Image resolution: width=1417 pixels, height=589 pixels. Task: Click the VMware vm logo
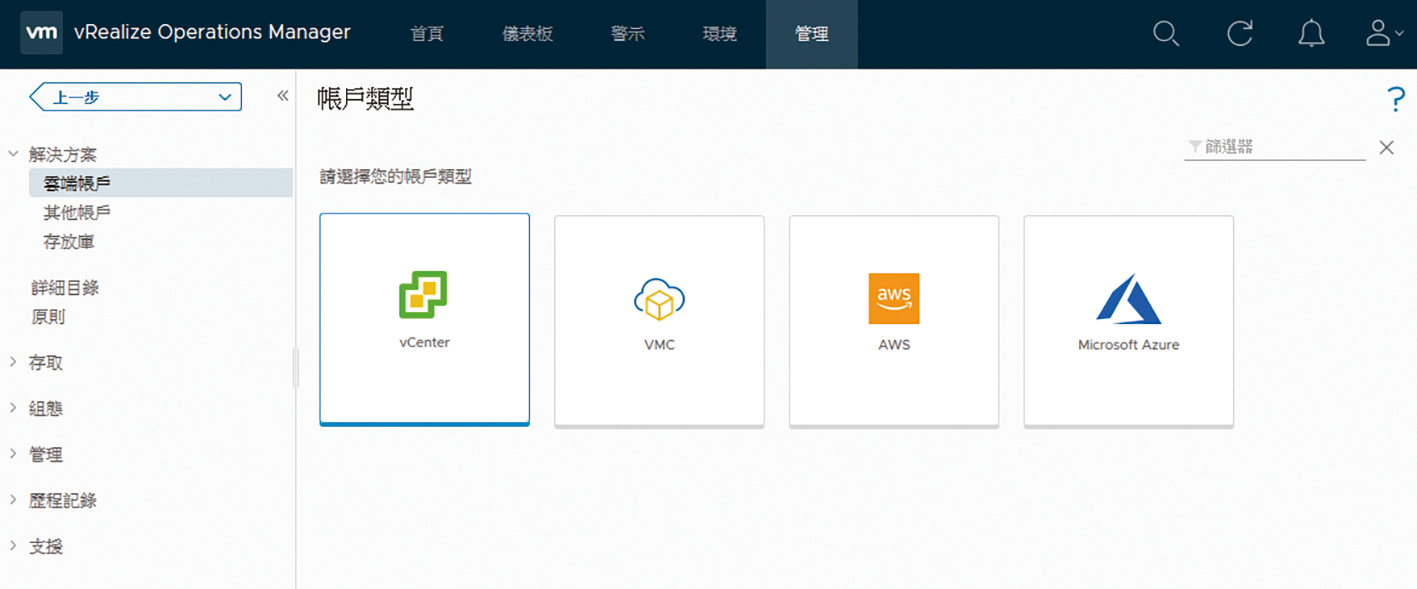coord(42,33)
